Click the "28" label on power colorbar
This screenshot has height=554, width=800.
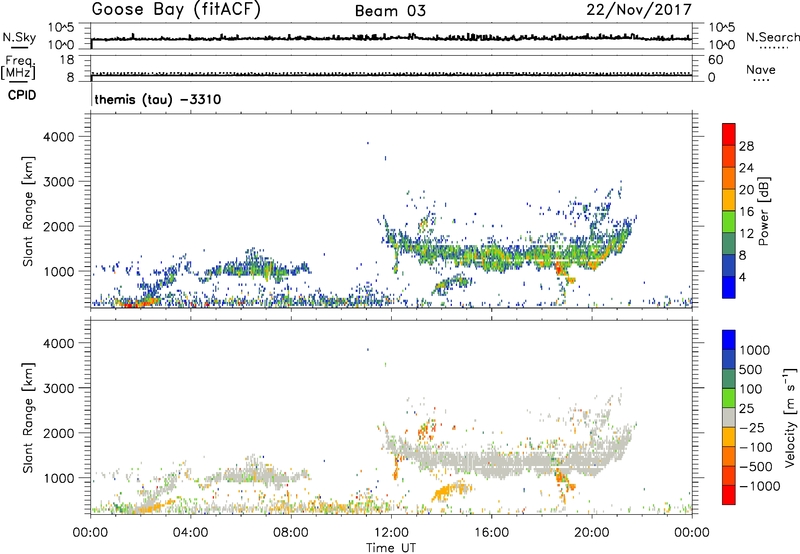(x=746, y=146)
